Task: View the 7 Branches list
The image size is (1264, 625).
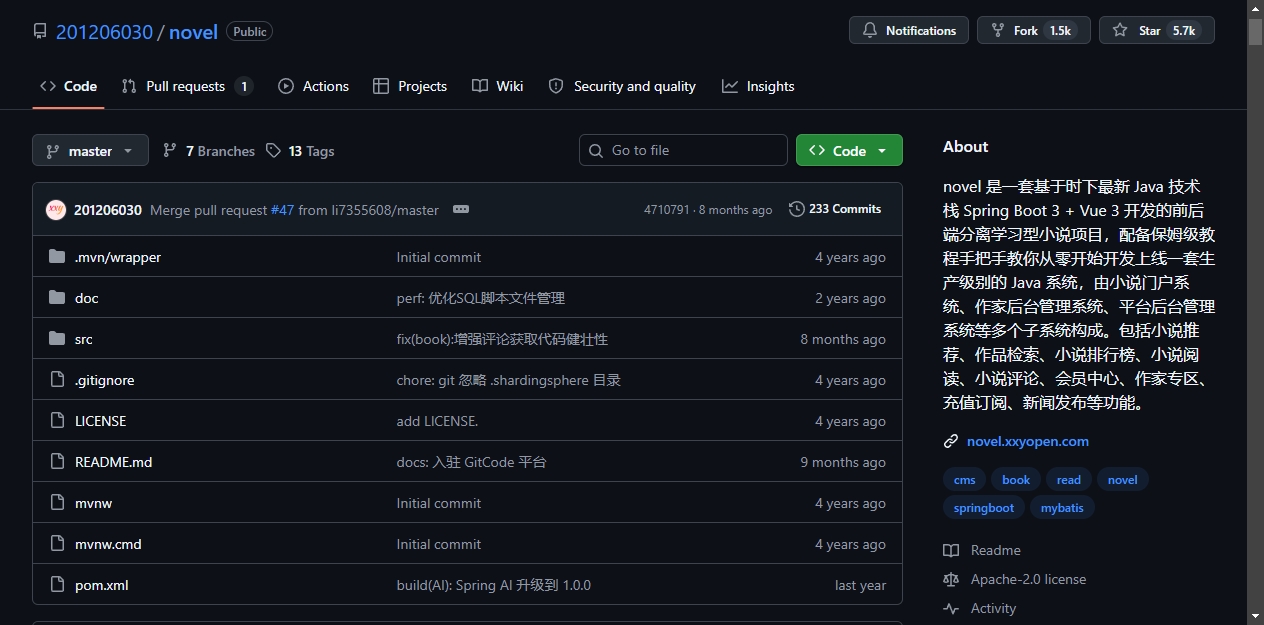Action: (209, 151)
